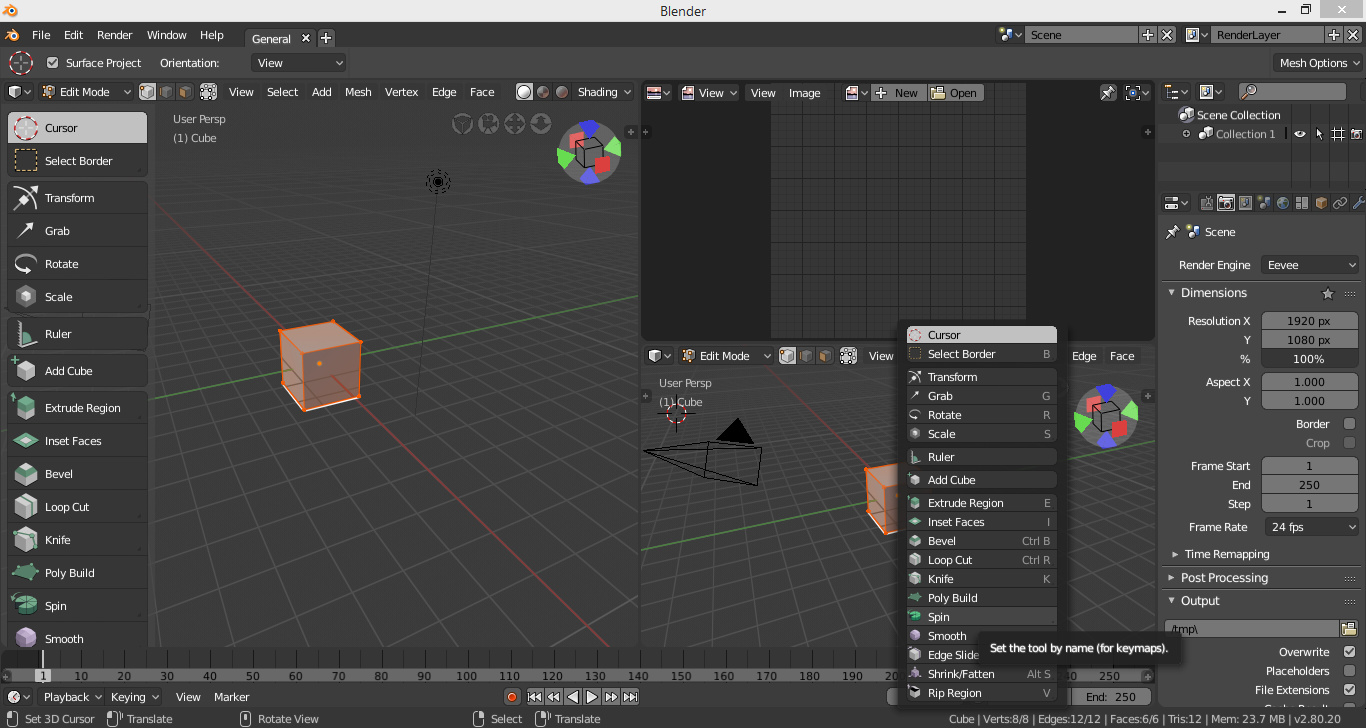The image size is (1366, 728).
Task: Choose the Loop Cut tool in left toolbar
Action: pos(78,507)
